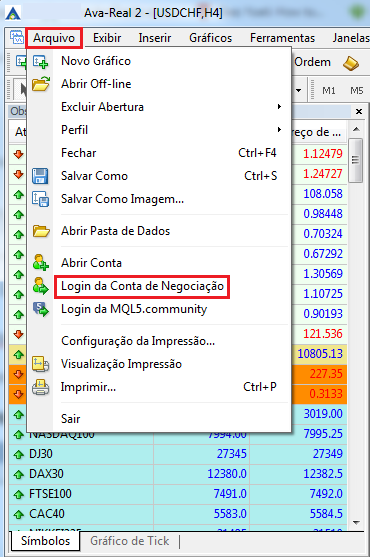370x557 pixels.
Task: Click the Visualização Impressão icon
Action: (40, 364)
